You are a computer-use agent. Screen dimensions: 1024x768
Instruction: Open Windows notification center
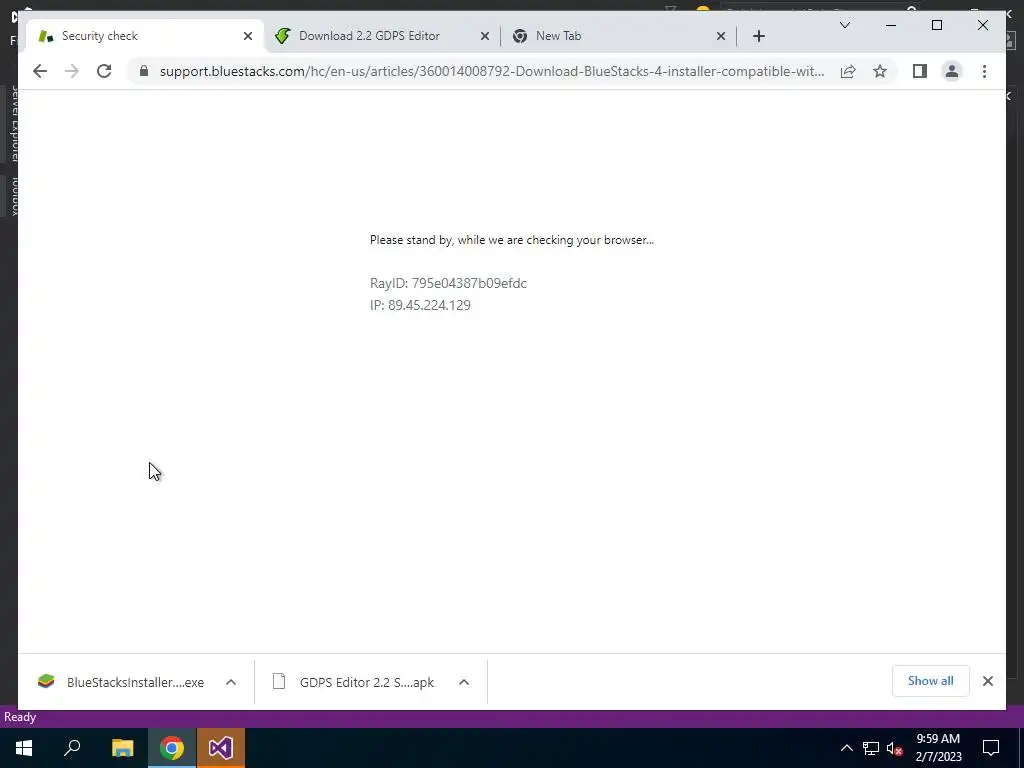tap(991, 748)
